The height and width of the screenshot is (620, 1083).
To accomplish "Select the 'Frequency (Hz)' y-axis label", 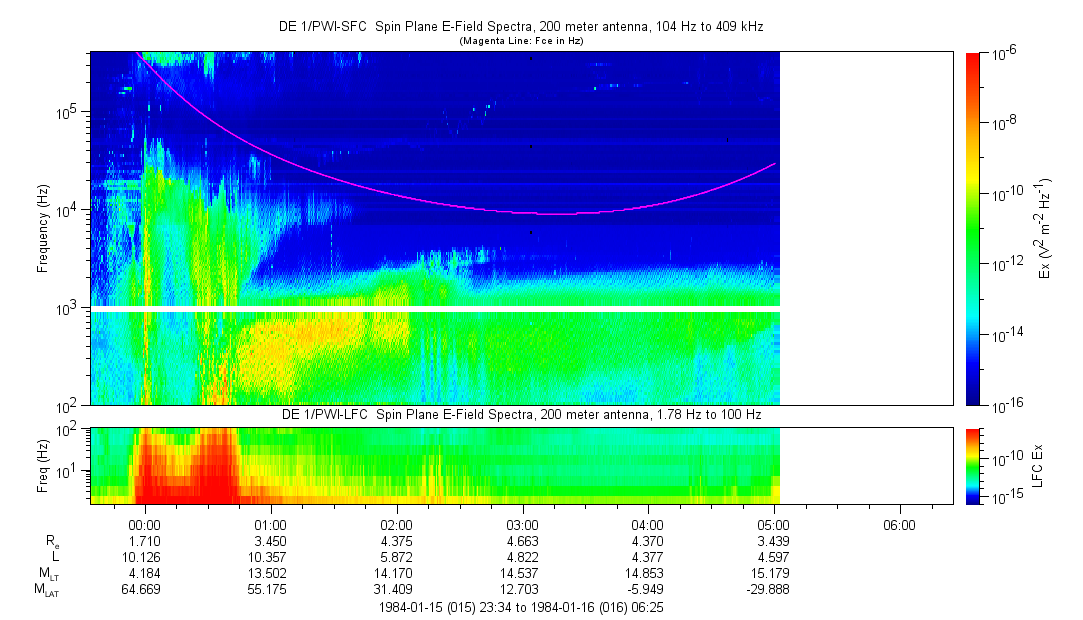I will 42,228.
